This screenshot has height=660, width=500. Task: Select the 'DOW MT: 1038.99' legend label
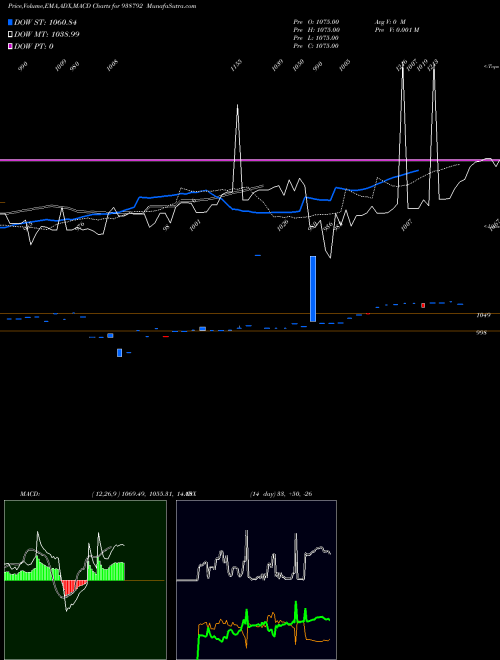[x=47, y=34]
